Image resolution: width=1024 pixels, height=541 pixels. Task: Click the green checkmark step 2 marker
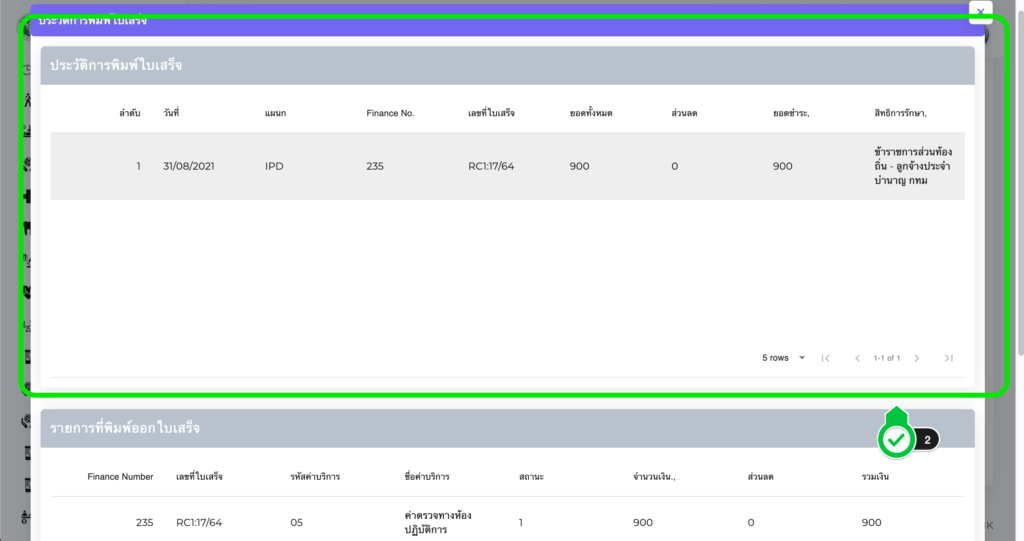pos(897,439)
